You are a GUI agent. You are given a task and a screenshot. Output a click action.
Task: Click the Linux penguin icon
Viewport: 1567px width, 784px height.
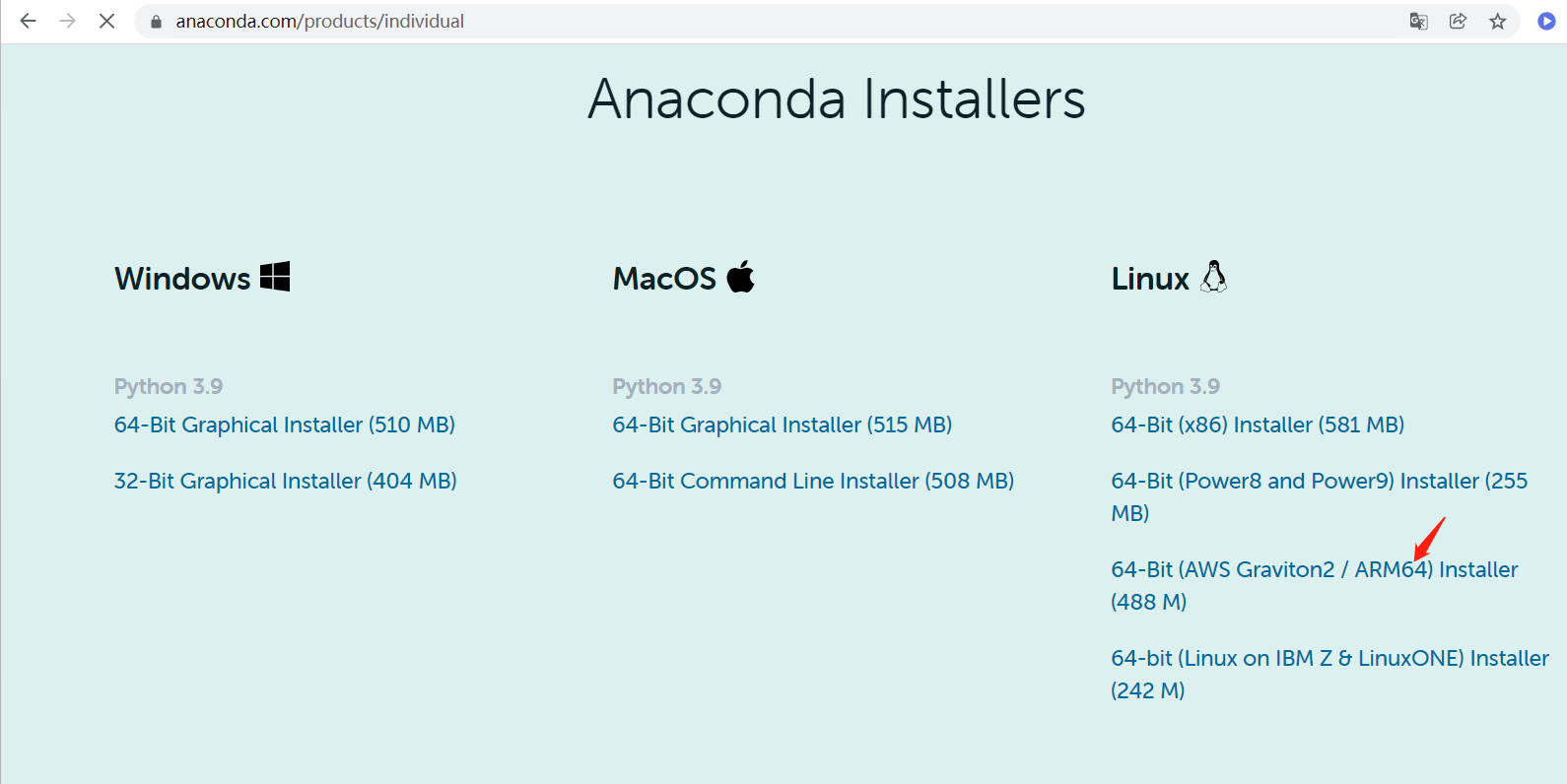(1214, 277)
